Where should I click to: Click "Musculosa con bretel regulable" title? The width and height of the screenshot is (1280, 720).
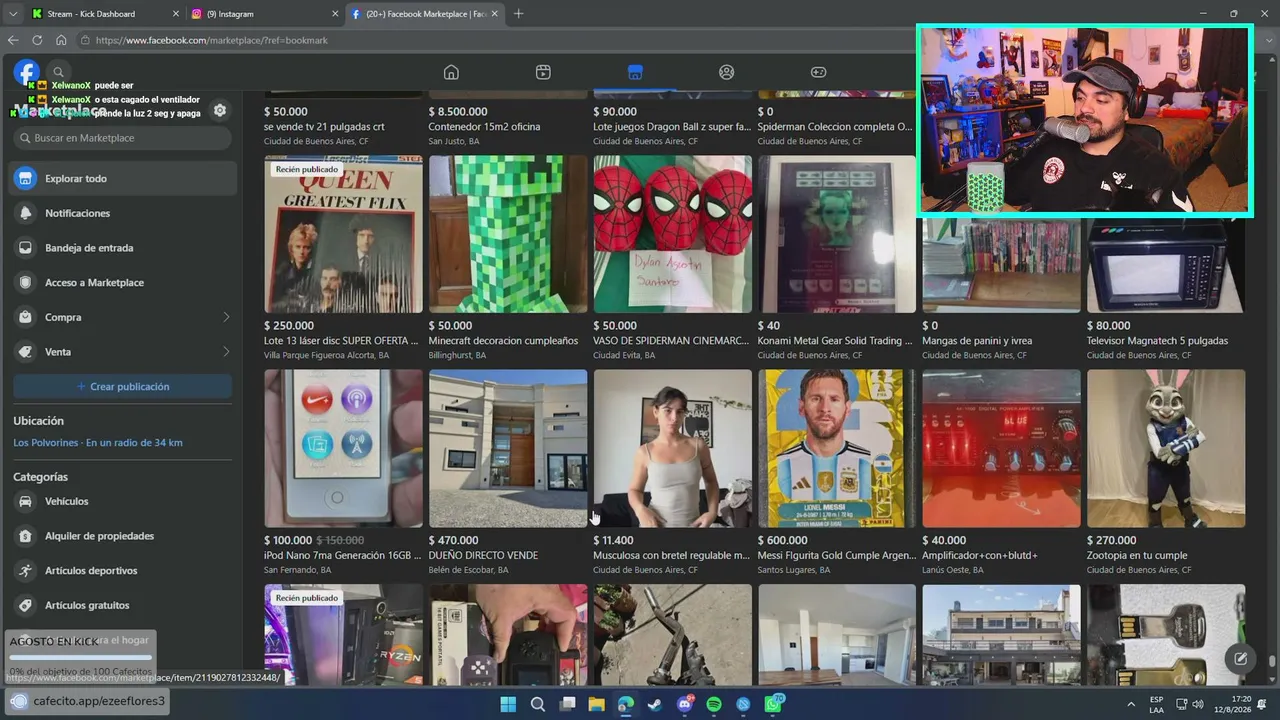671,555
